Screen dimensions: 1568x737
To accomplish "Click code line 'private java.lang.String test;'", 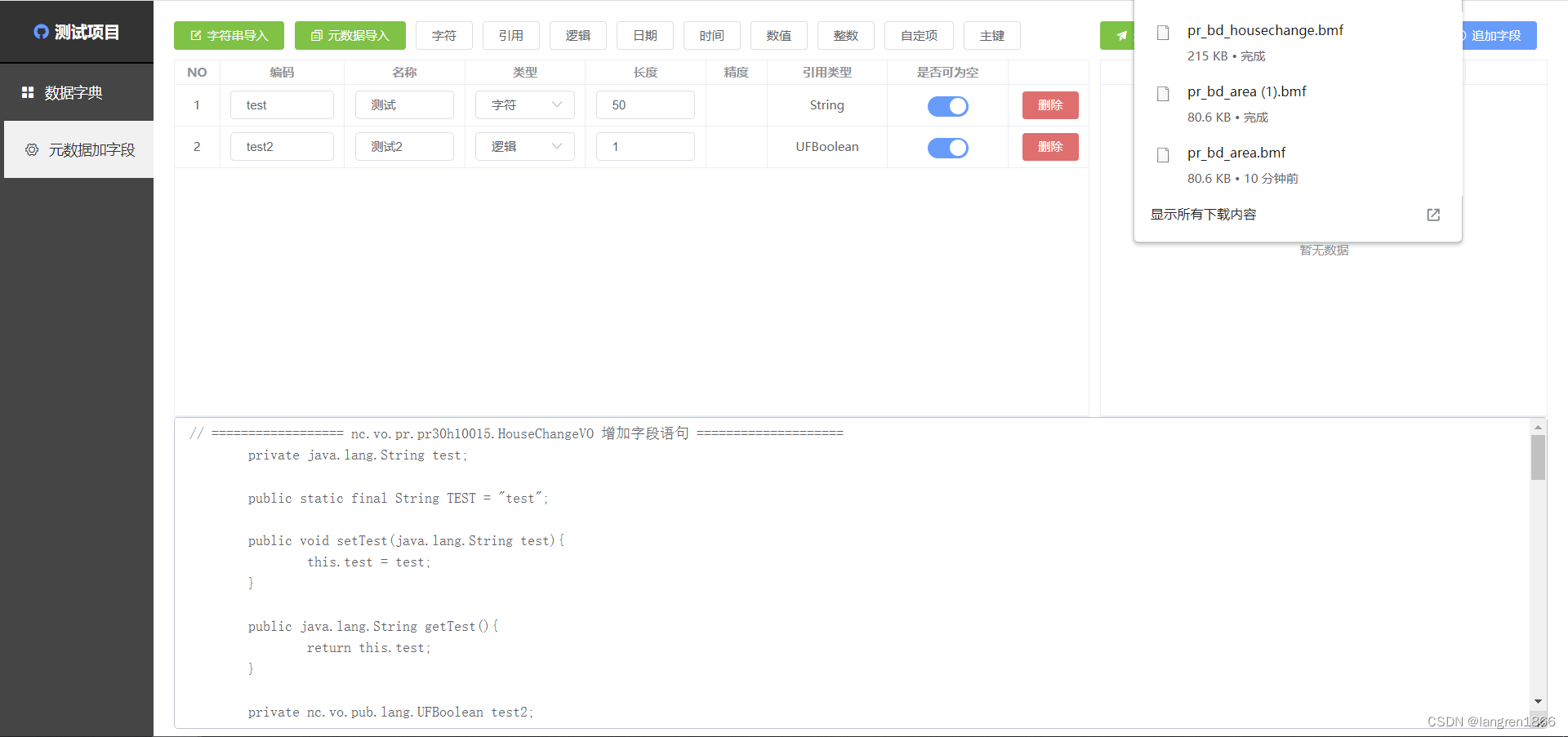I will [x=358, y=455].
